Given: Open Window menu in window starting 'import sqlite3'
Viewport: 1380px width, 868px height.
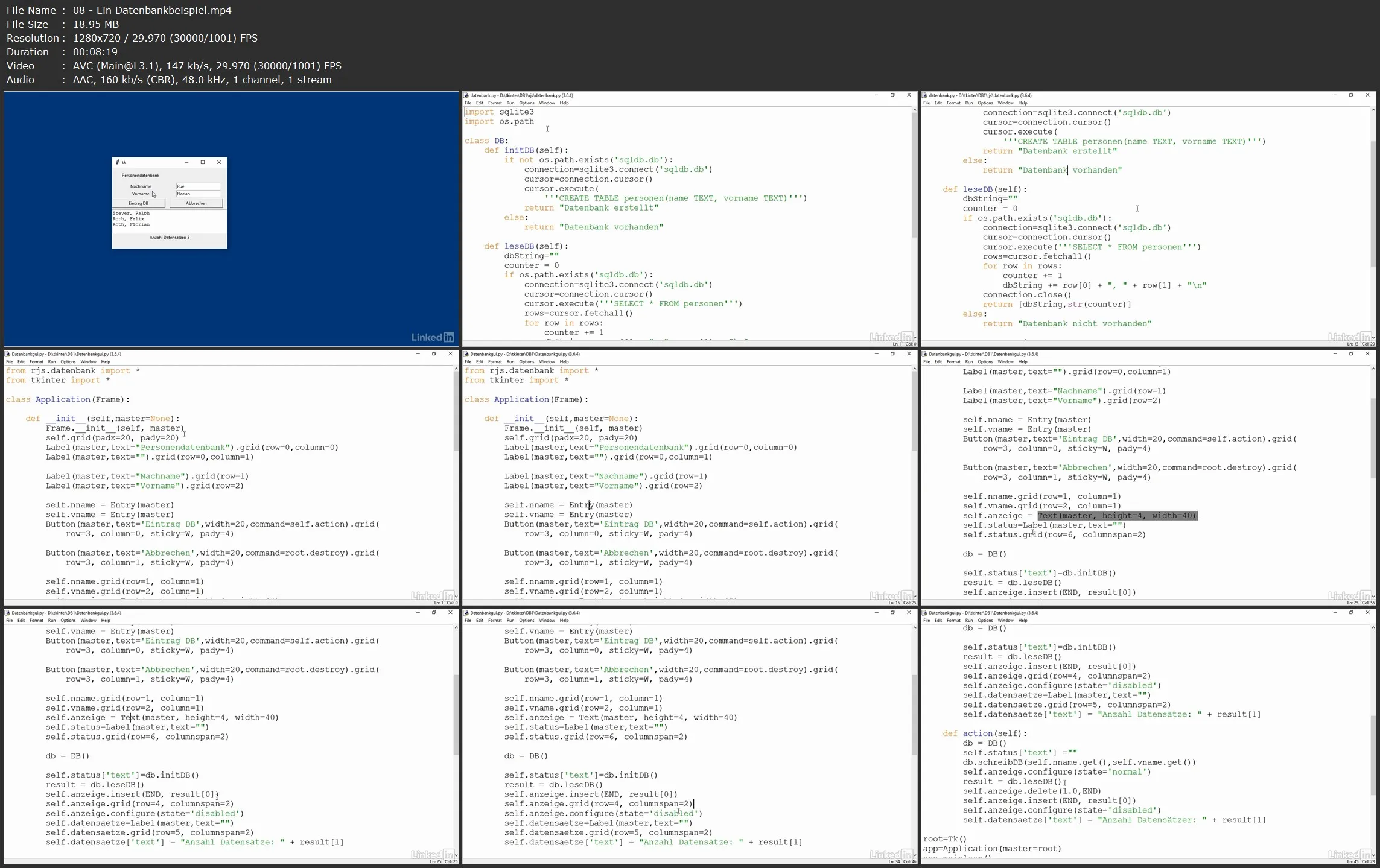Looking at the screenshot, I should tap(547, 103).
